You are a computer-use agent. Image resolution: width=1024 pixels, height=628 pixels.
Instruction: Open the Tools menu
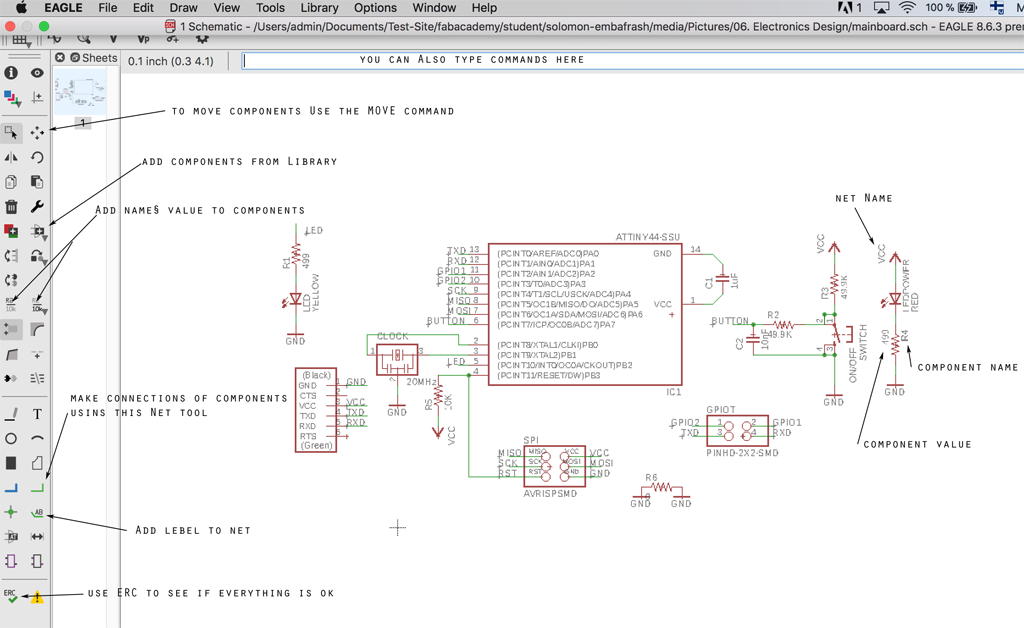coord(270,8)
